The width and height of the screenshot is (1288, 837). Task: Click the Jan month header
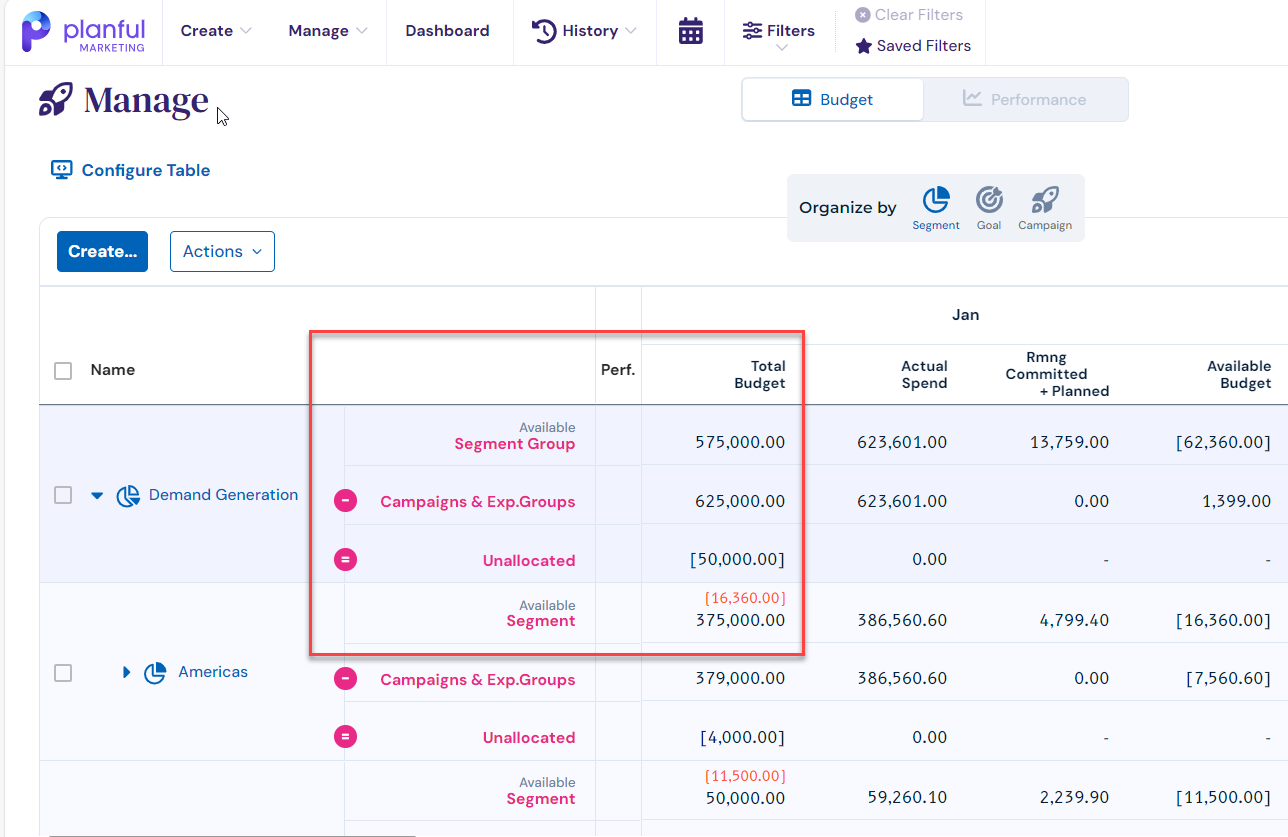965,315
